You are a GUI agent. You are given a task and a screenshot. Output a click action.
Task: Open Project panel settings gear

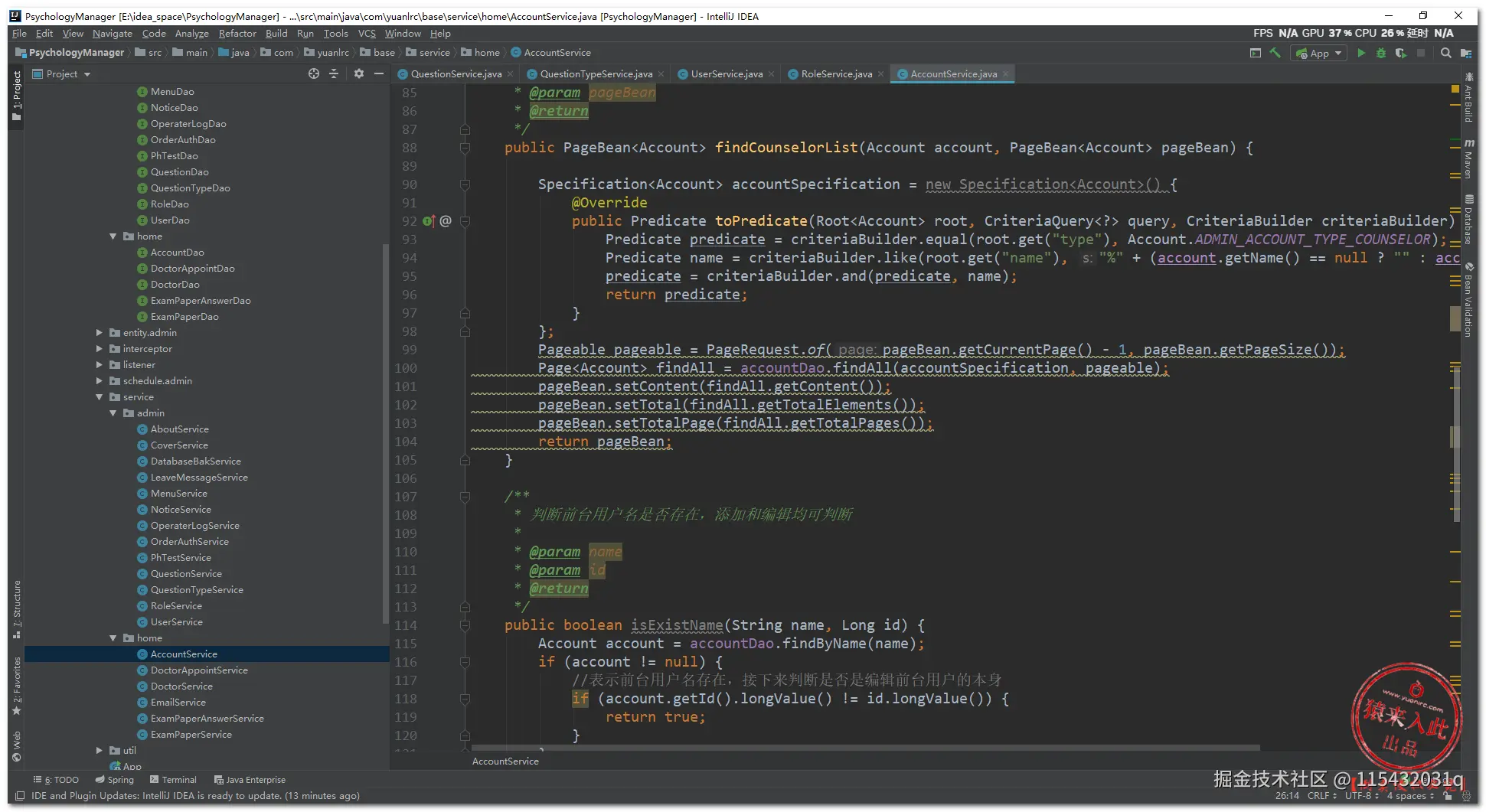coord(358,74)
